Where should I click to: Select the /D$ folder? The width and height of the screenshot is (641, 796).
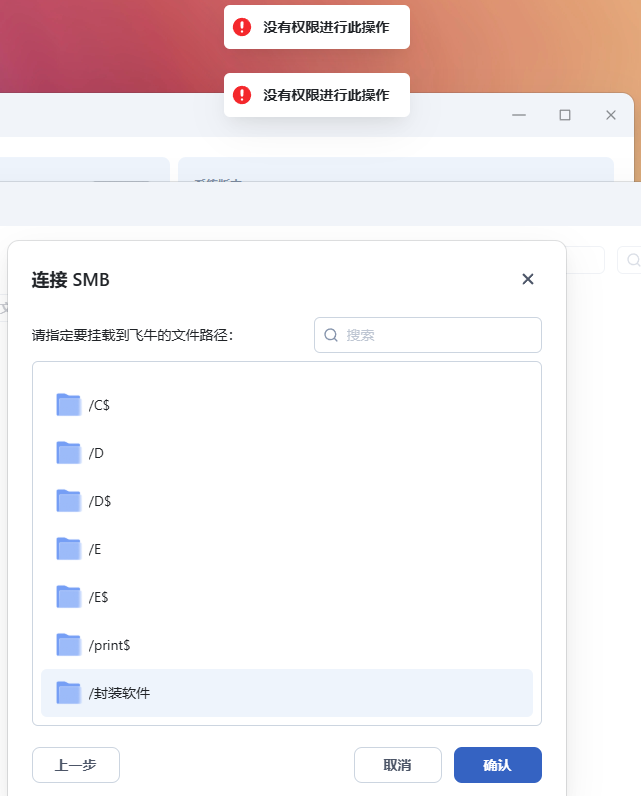tap(287, 501)
